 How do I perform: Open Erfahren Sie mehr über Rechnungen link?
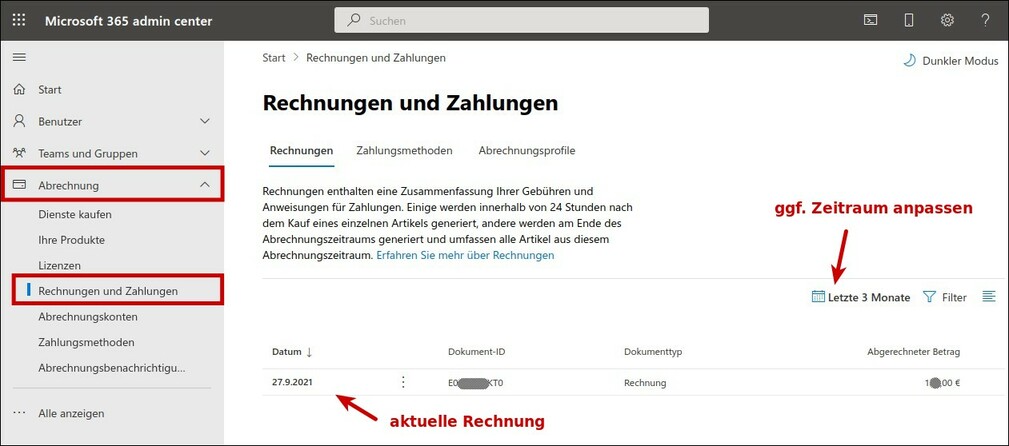[x=465, y=255]
